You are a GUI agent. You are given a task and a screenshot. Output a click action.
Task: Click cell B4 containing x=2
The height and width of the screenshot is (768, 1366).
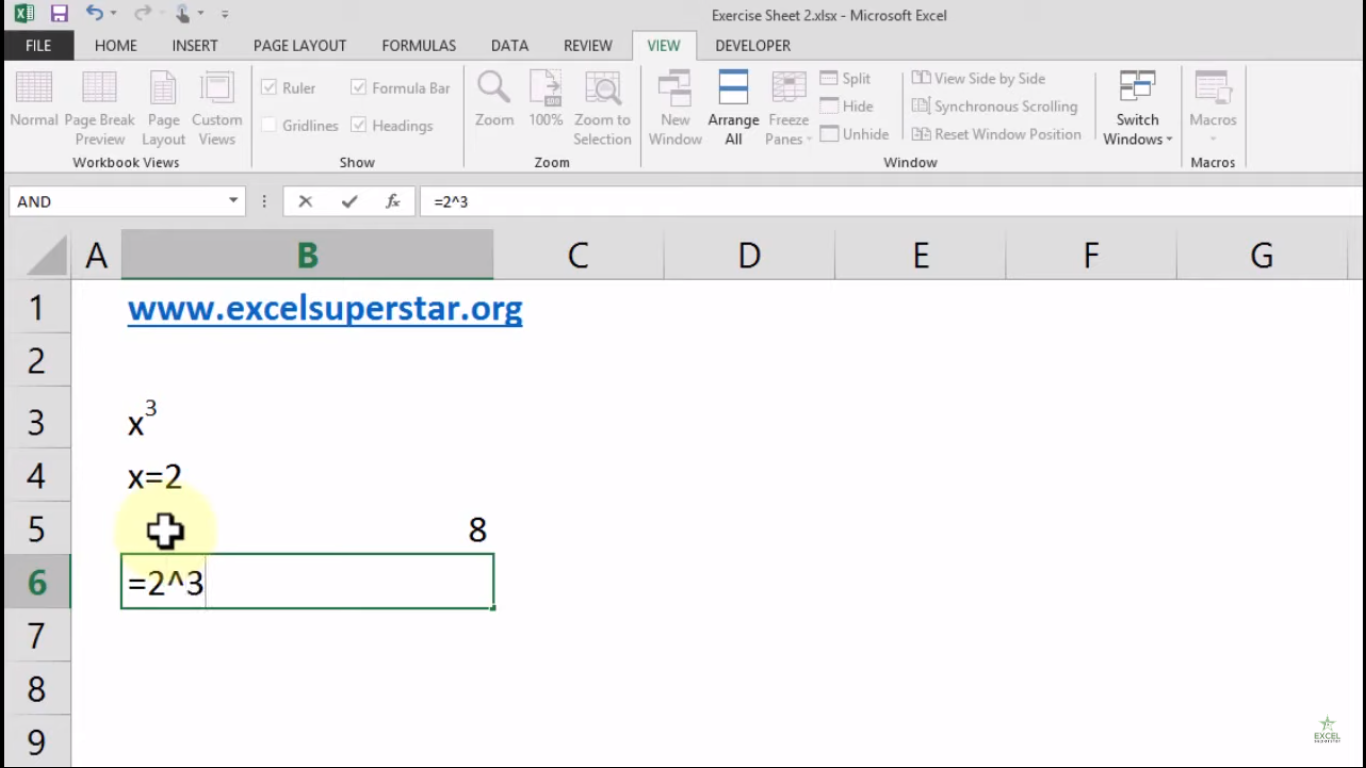pos(307,475)
